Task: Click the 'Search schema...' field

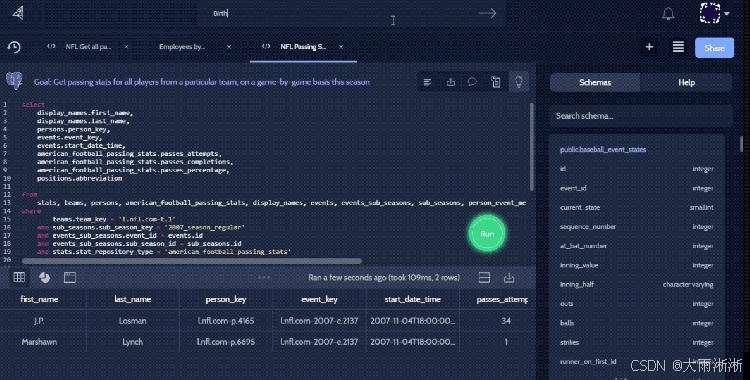Action: point(641,116)
